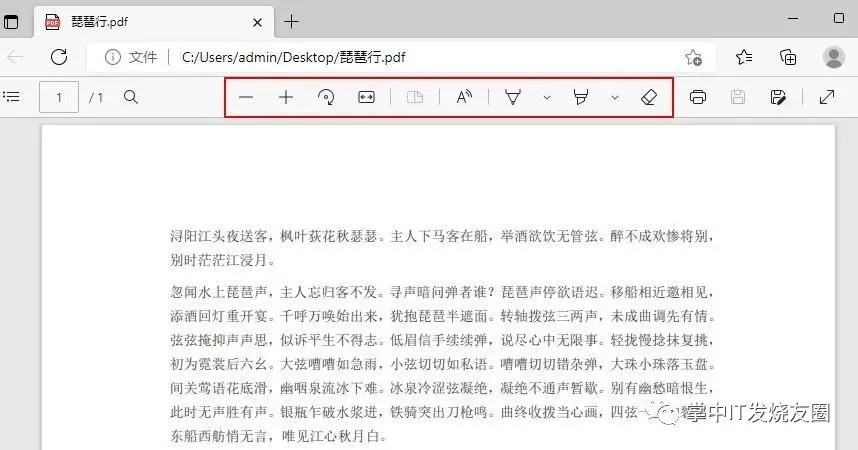
Task: Open the PDF search tool
Action: (x=131, y=97)
